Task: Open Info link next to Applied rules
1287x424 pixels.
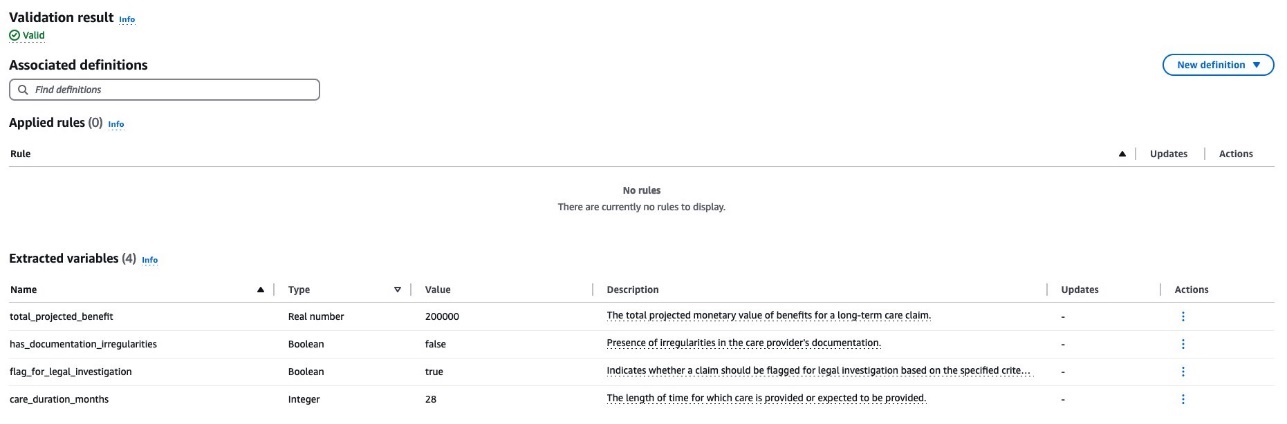Action: click(x=116, y=125)
